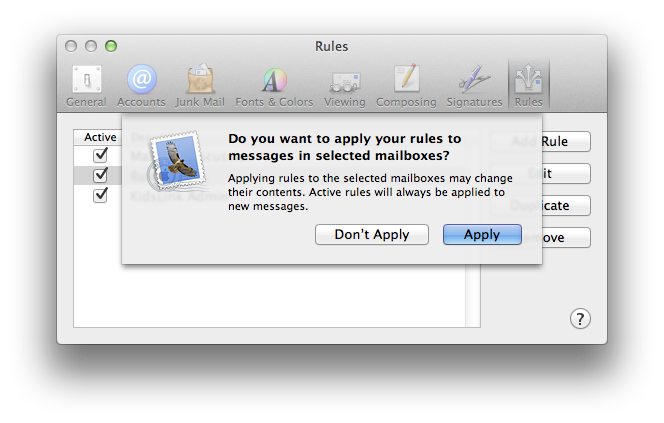
Task: Open the Signatures preferences pane
Action: 474,86
